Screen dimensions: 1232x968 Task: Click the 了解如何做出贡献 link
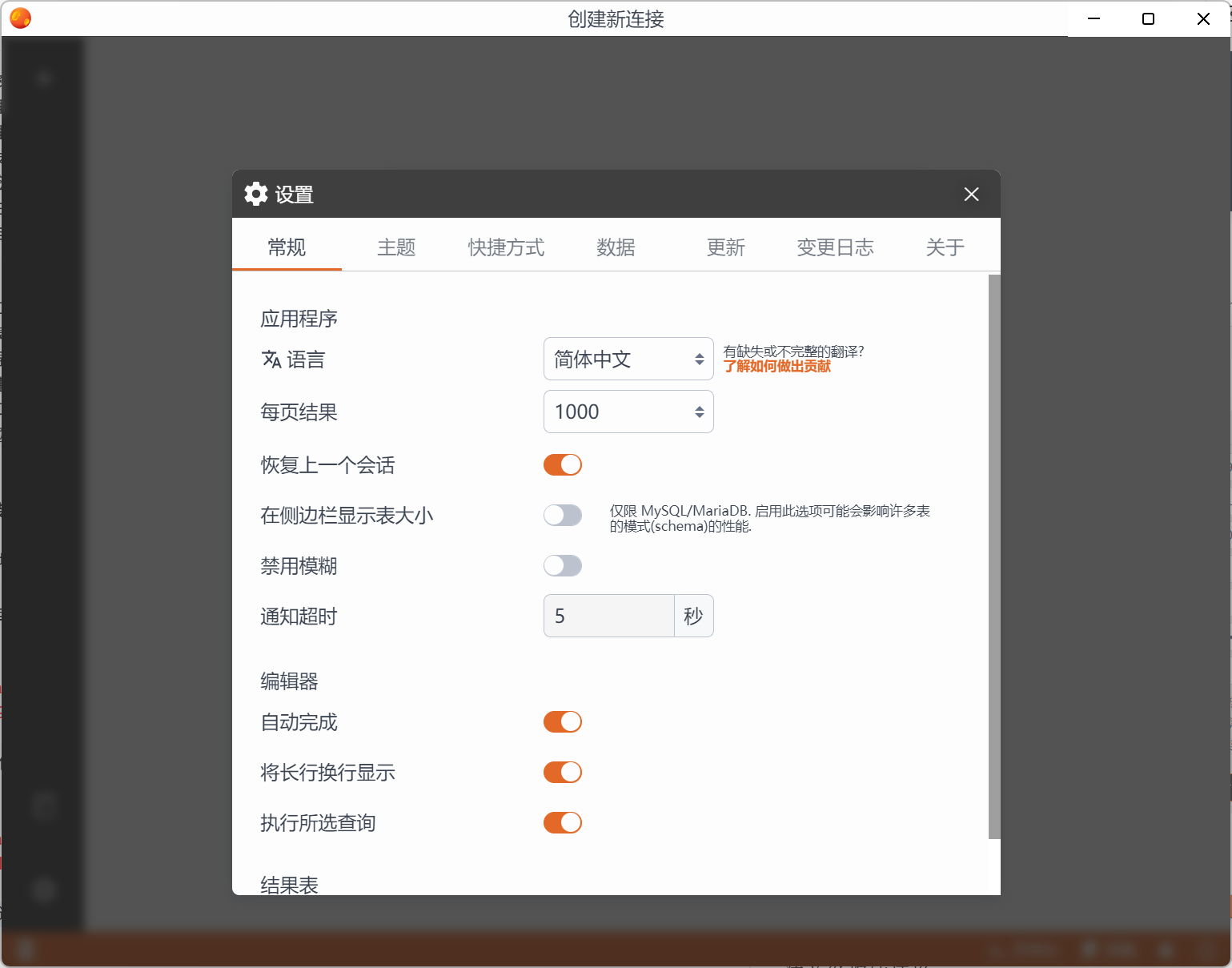(x=777, y=366)
